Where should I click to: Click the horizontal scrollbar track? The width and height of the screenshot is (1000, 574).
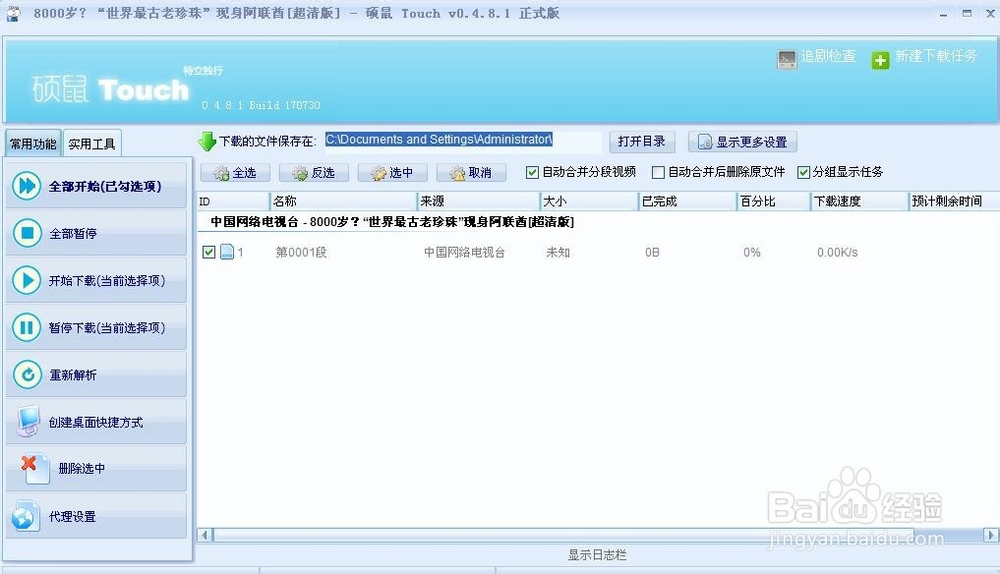(597, 535)
